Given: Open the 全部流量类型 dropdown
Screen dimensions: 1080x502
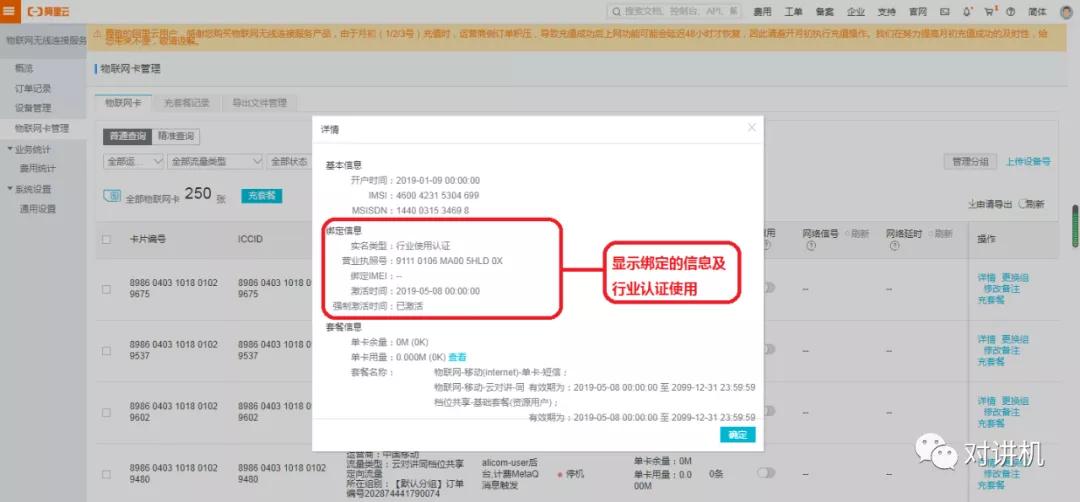Looking at the screenshot, I should (x=216, y=162).
